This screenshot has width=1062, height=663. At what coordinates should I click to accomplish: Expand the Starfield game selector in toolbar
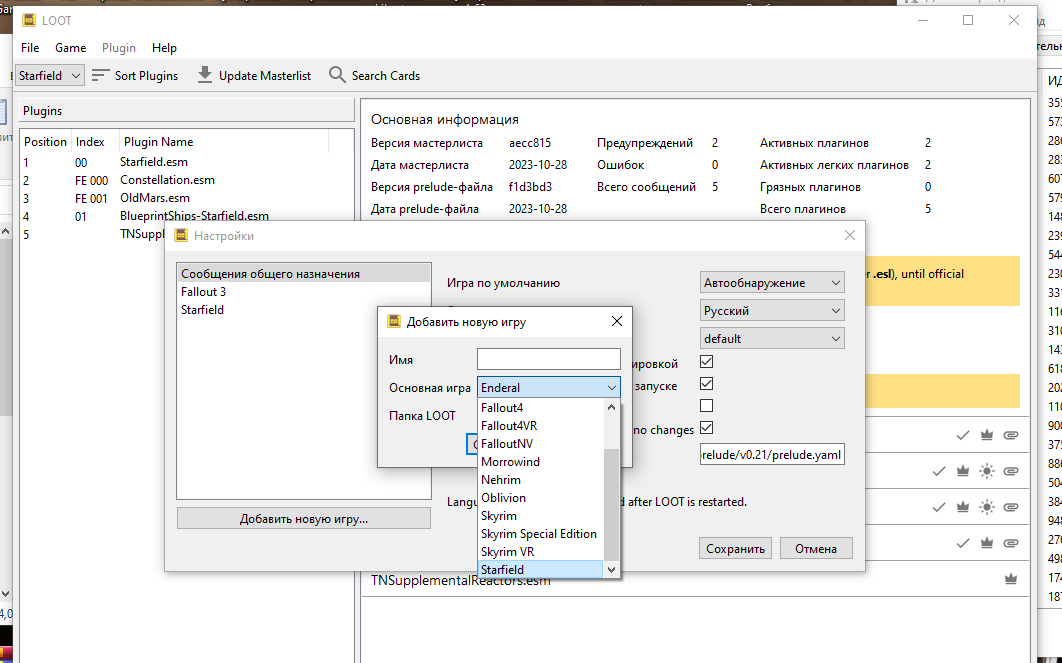point(50,75)
